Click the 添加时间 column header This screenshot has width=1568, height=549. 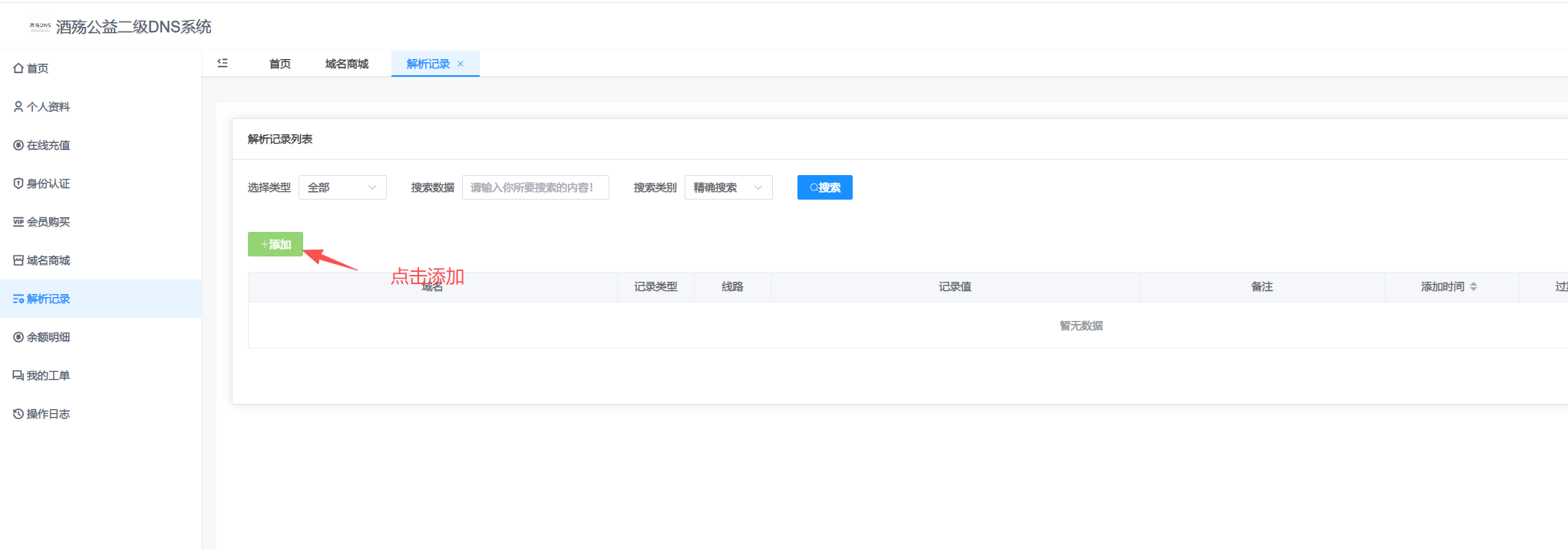click(1451, 286)
